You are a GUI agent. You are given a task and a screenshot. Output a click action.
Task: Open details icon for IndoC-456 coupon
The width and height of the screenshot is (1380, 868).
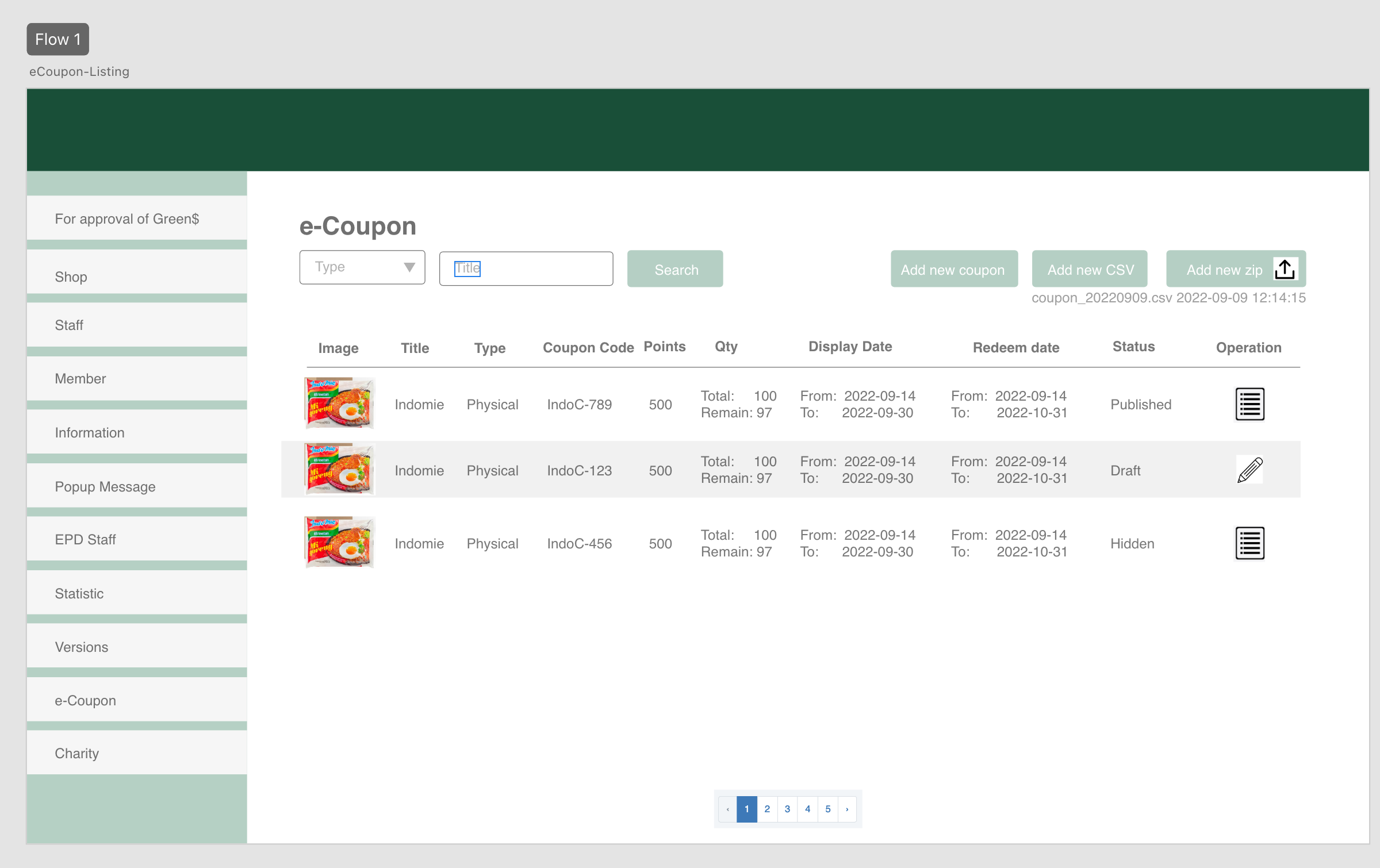(x=1249, y=543)
